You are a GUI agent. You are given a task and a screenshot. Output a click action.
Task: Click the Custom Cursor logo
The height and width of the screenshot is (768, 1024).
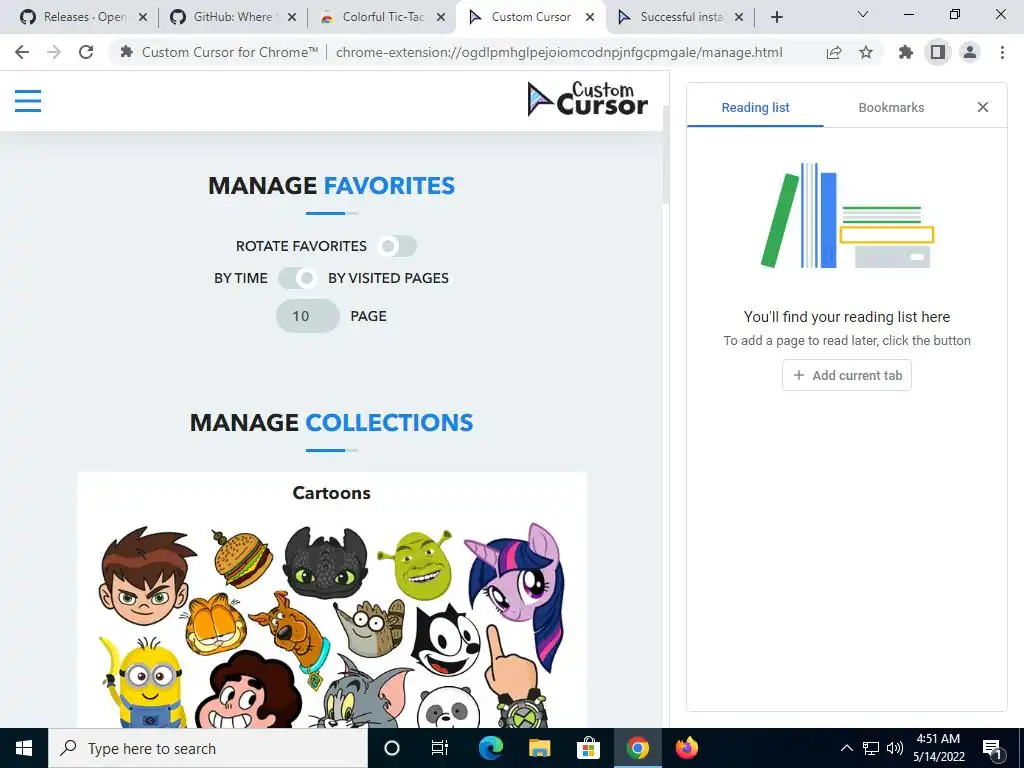587,99
